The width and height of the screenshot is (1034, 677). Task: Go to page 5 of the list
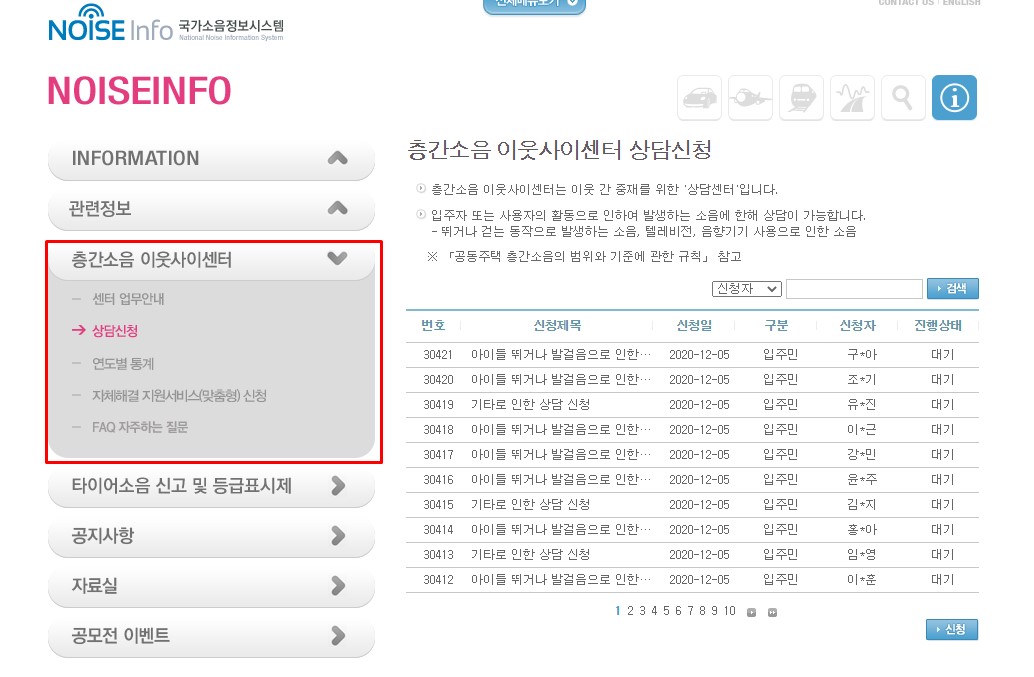666,612
